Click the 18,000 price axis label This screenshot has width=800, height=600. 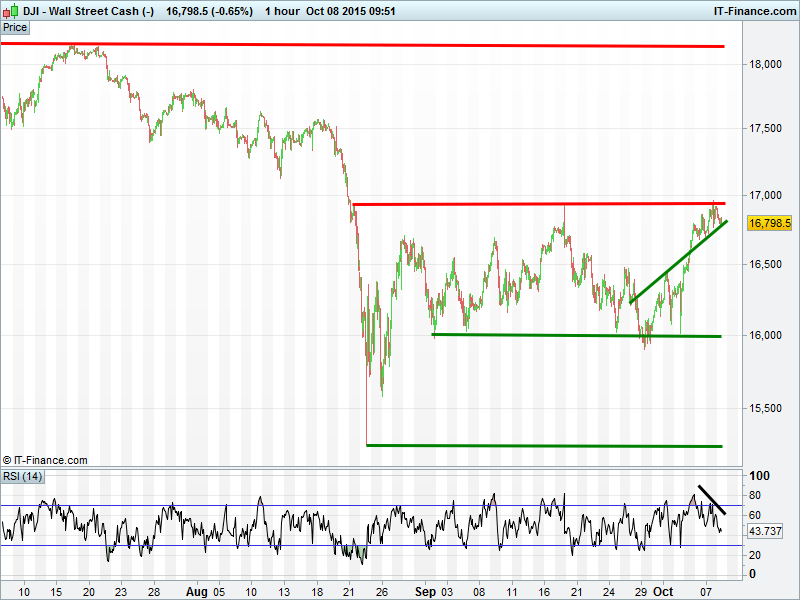(767, 64)
